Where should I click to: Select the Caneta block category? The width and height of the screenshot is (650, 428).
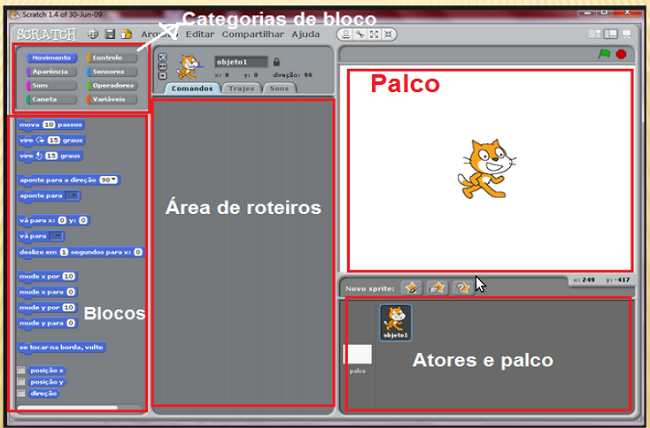click(x=52, y=99)
